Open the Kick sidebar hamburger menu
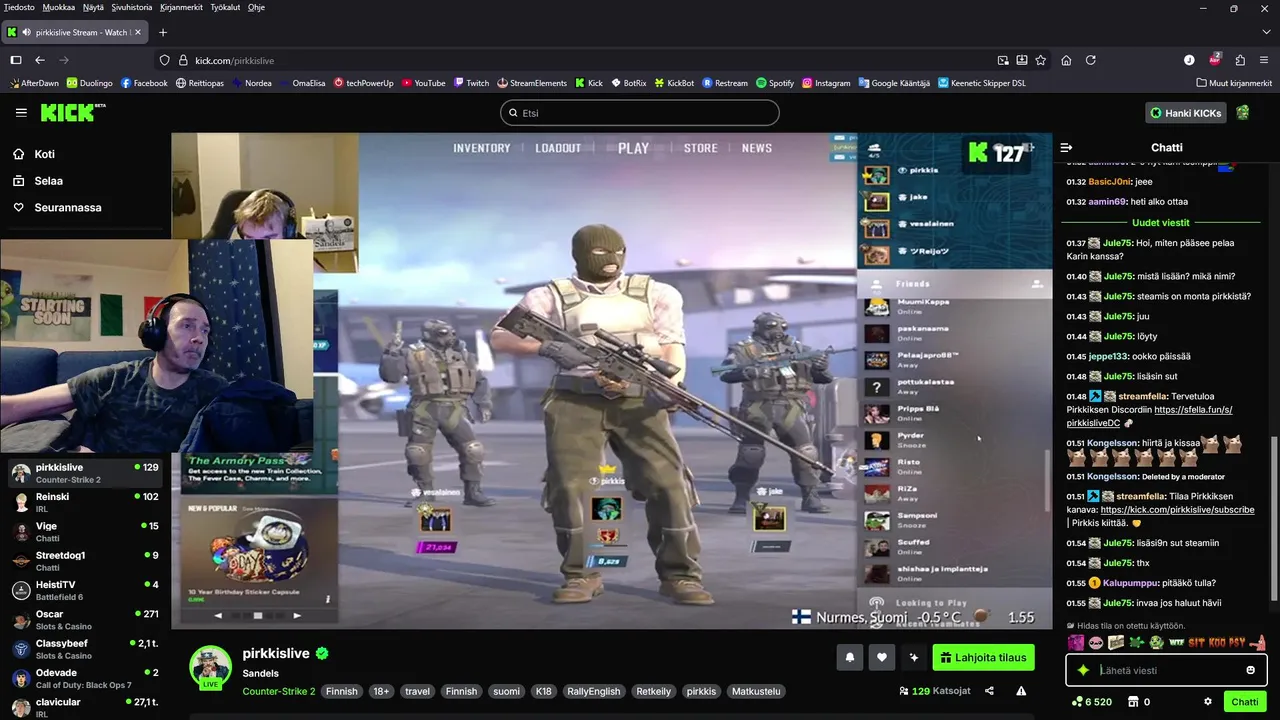This screenshot has width=1280, height=720. (x=21, y=113)
